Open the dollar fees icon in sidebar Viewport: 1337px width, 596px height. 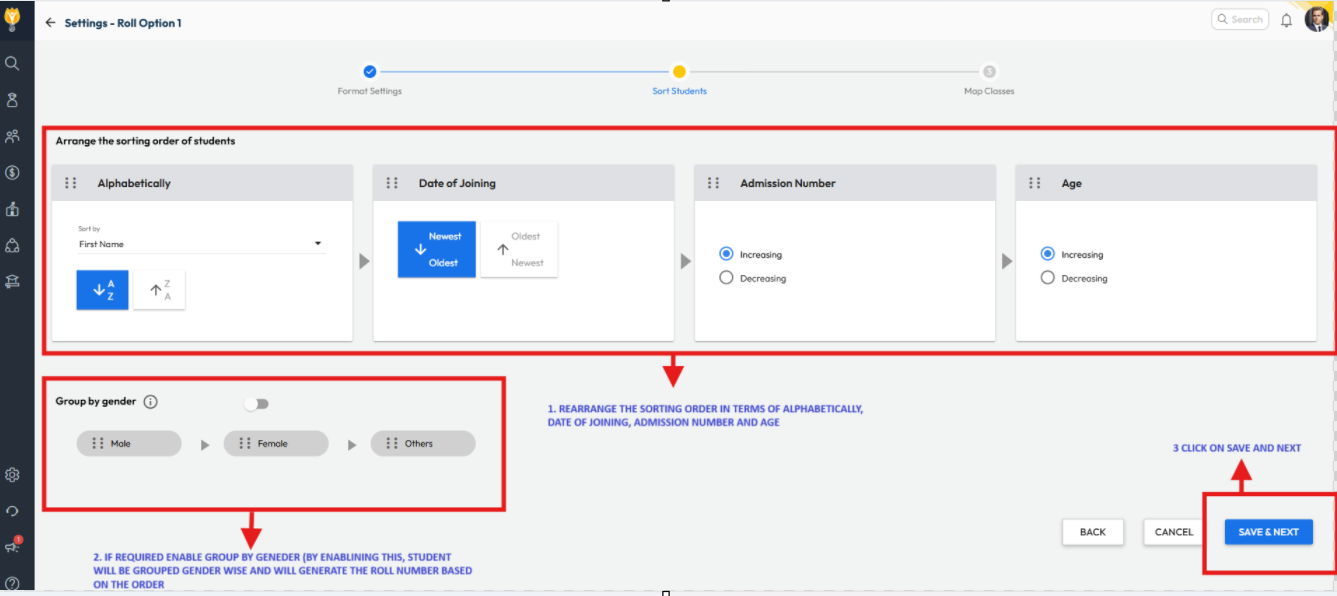(x=12, y=173)
